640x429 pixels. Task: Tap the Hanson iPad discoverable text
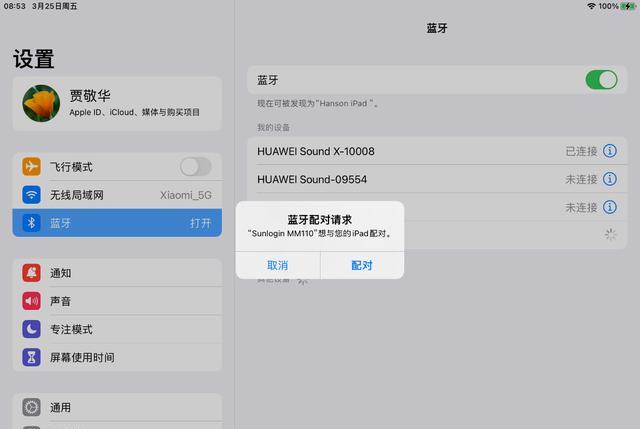pos(318,104)
